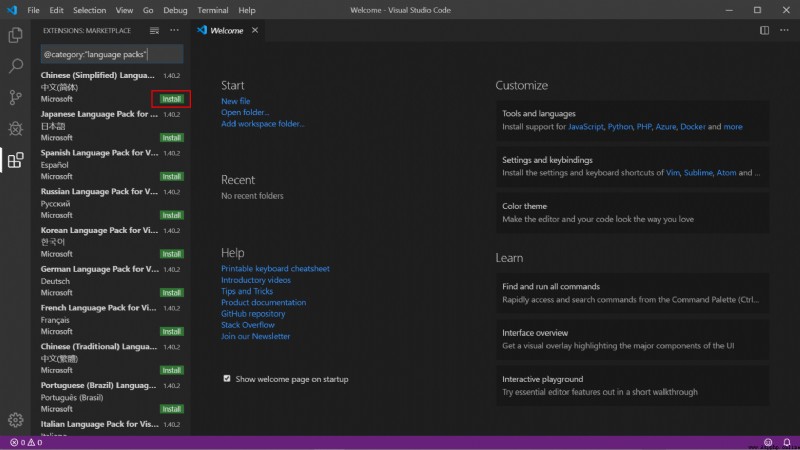Image resolution: width=800 pixels, height=450 pixels.
Task: Click the PHP language support link
Action: (x=644, y=127)
